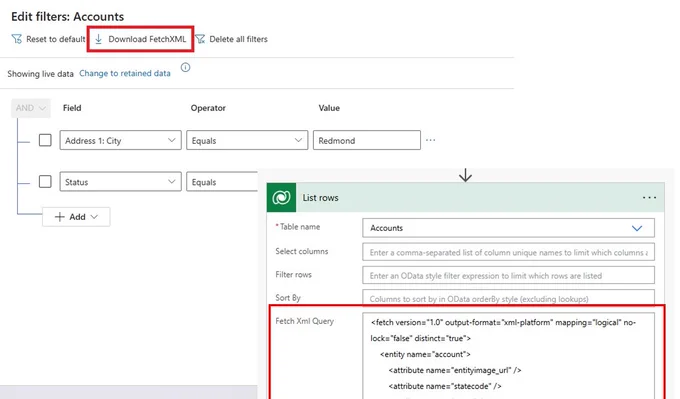Image resolution: width=680 pixels, height=399 pixels.
Task: Click the Delete all filters icon
Action: pos(200,39)
